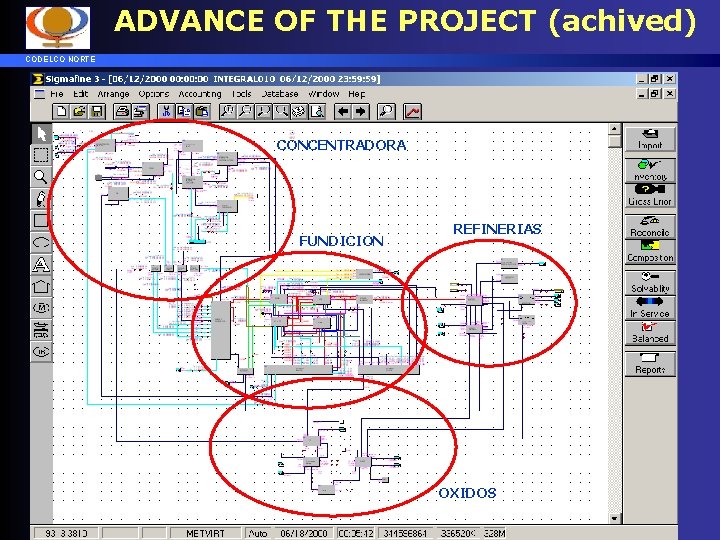Click the OXIDOS label on the diagram
The height and width of the screenshot is (540, 720).
(467, 493)
